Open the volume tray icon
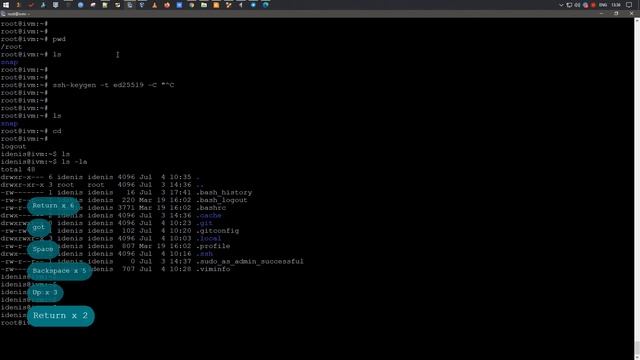This screenshot has height=360, width=640. pos(577,5)
